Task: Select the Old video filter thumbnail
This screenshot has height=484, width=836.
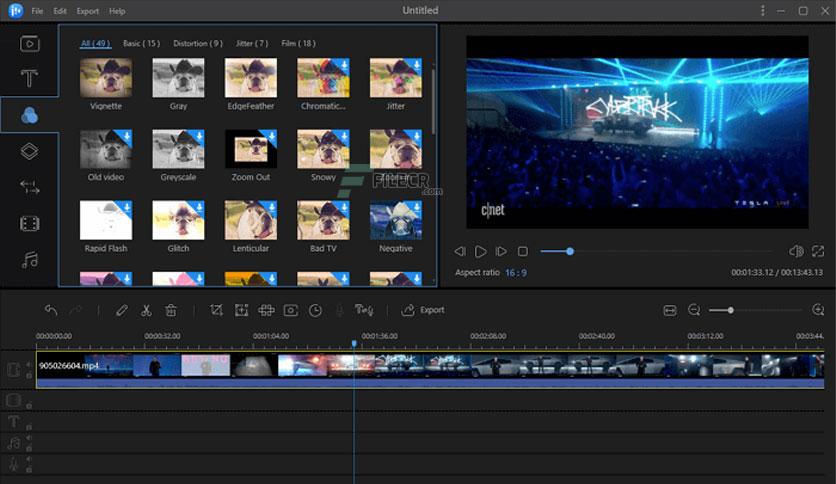Action: 106,155
